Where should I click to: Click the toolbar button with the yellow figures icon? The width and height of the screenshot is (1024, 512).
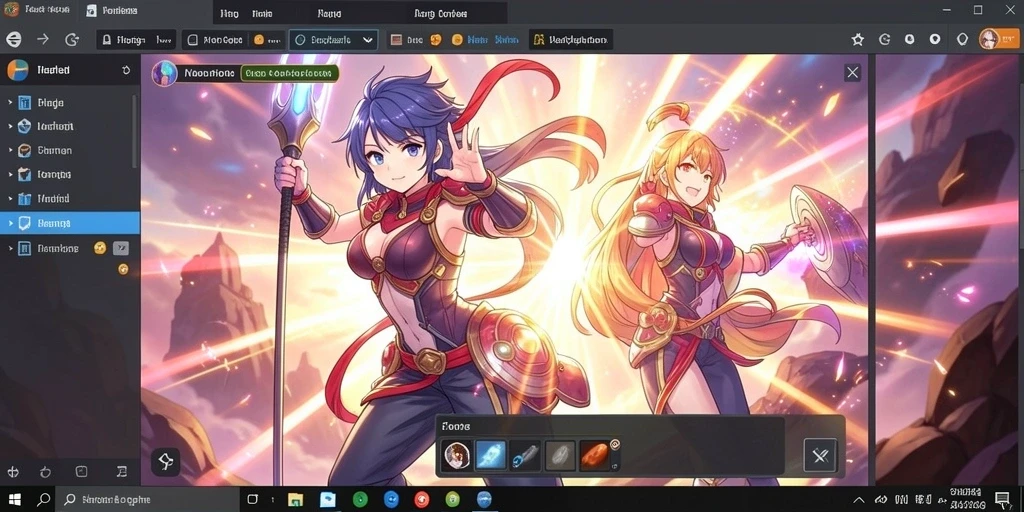click(571, 40)
